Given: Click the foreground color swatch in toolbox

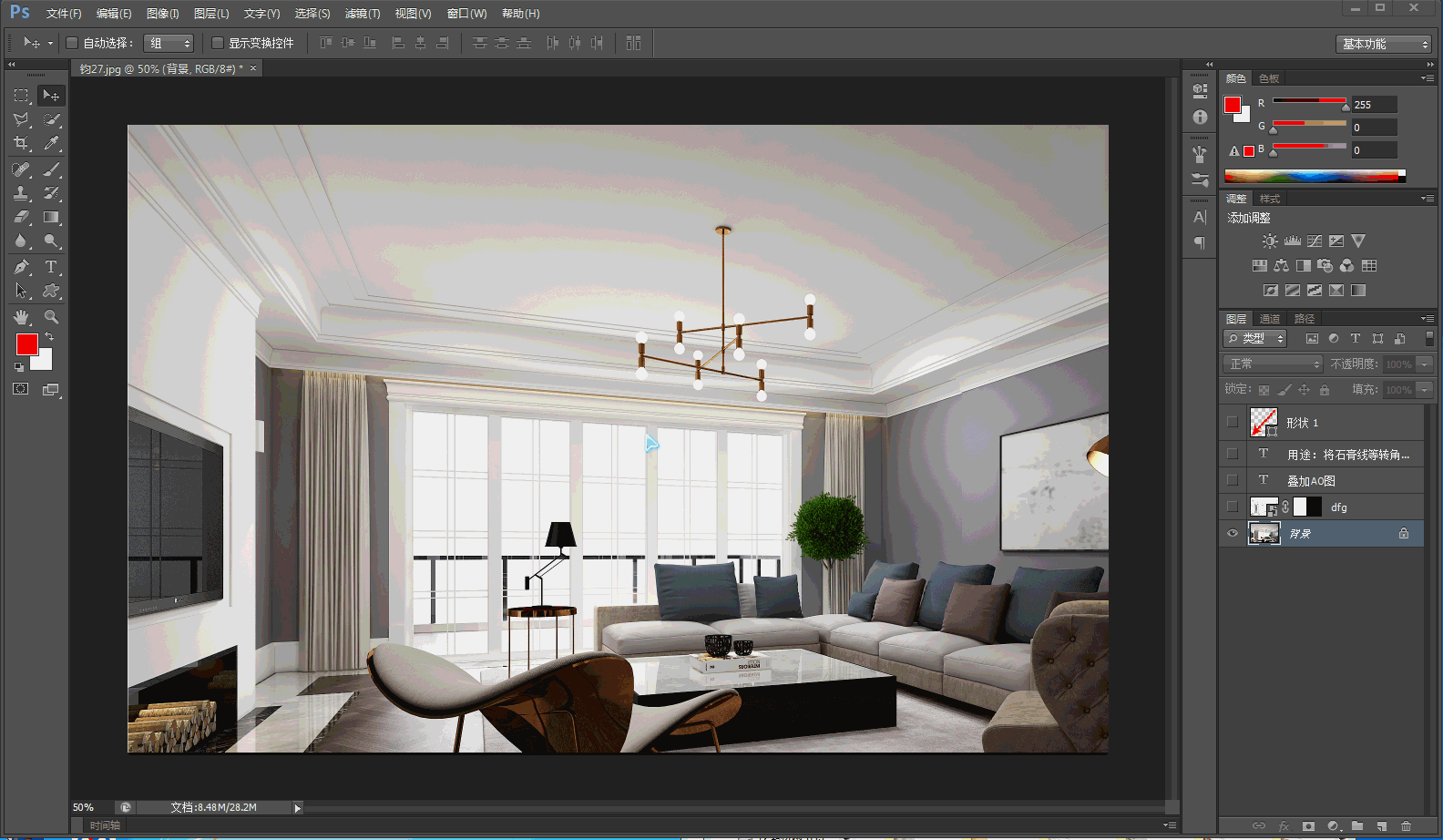Looking at the screenshot, I should (x=27, y=344).
